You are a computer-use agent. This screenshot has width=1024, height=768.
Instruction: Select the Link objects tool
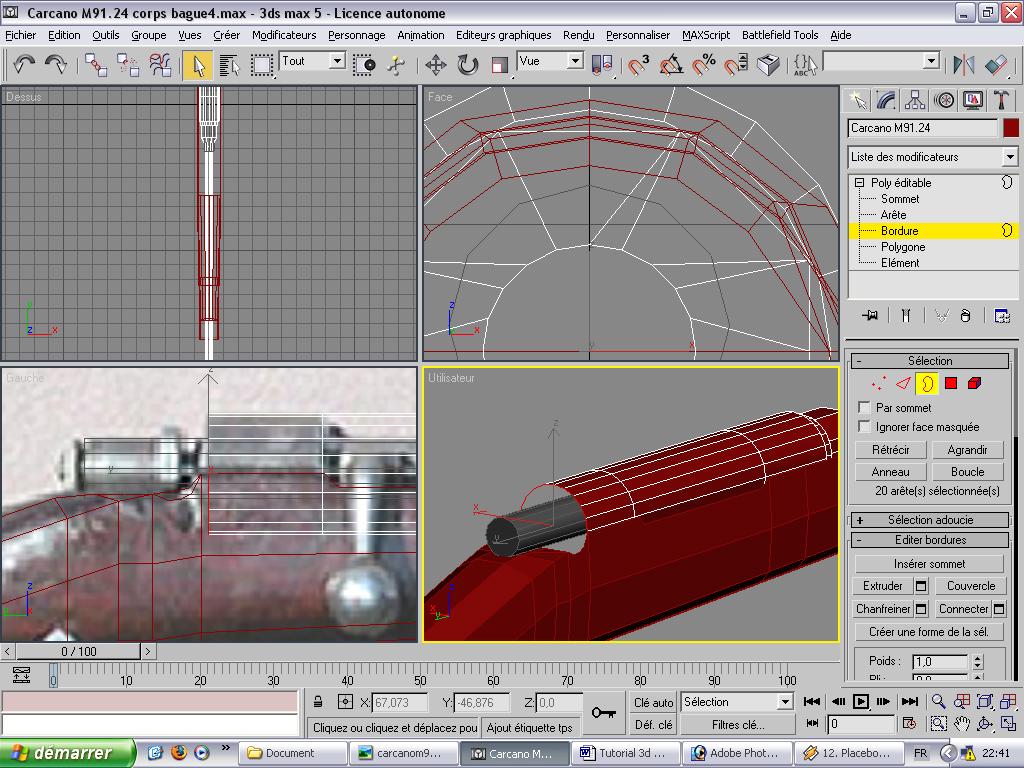(x=96, y=65)
